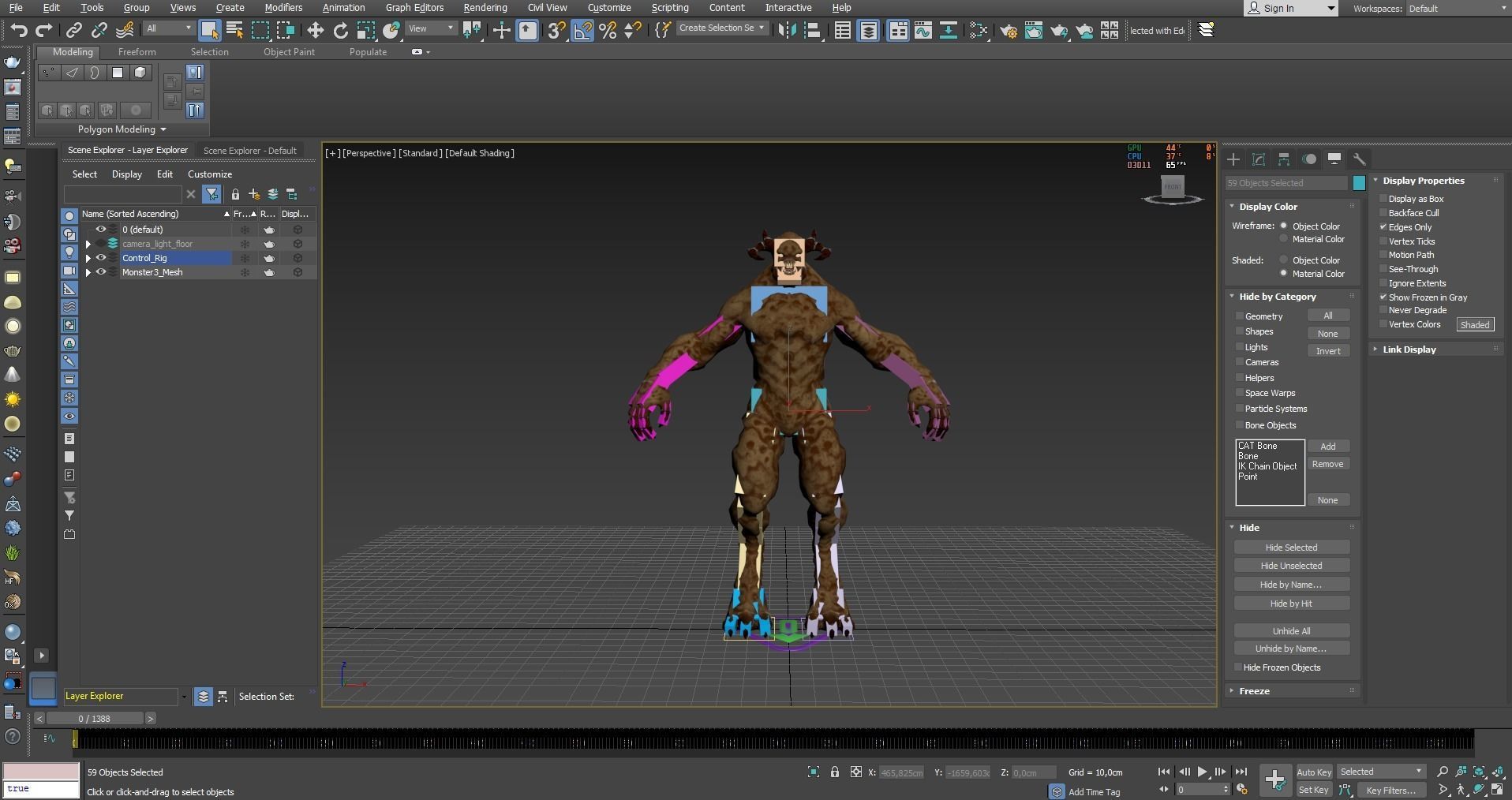Screen dimensions: 1512x800
Task: Click the Lock Selection padlock icon
Action: click(835, 772)
